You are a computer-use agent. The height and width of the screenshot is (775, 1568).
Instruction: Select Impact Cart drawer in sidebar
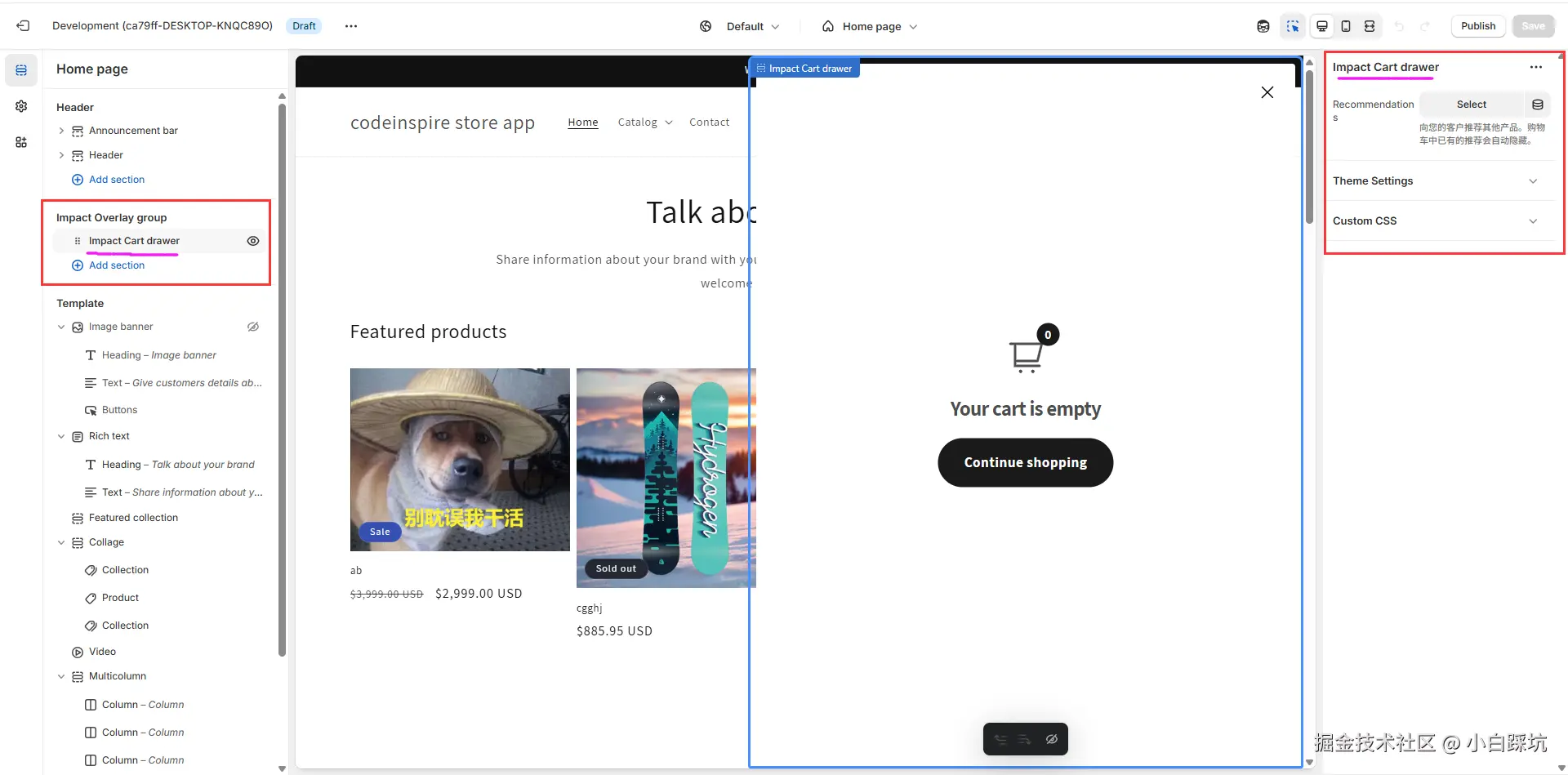click(x=134, y=241)
